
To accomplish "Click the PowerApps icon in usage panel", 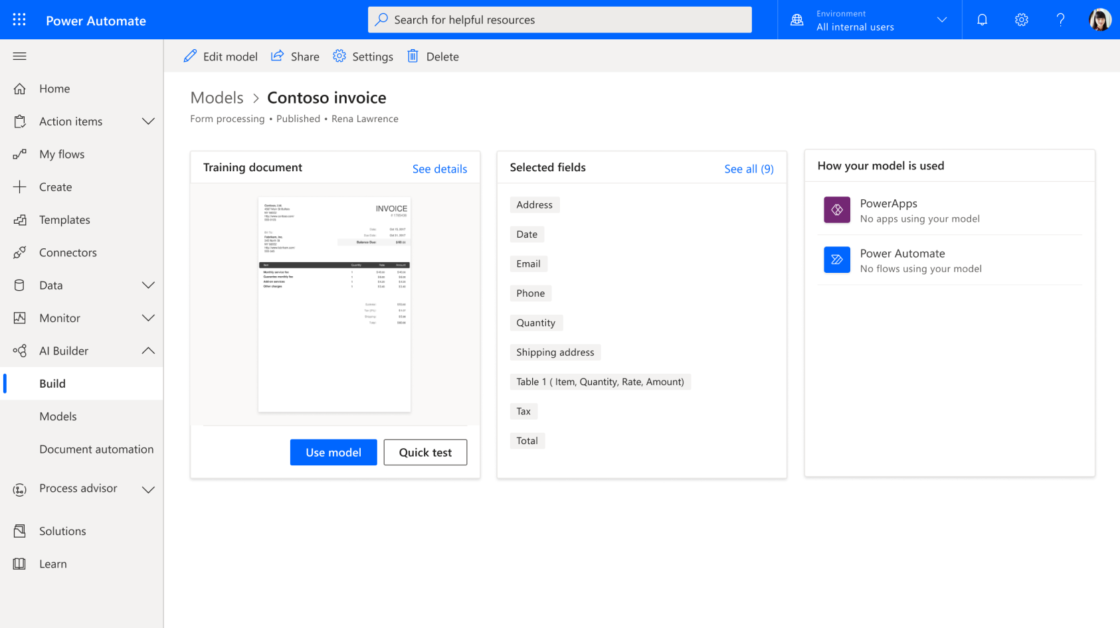I will [837, 210].
